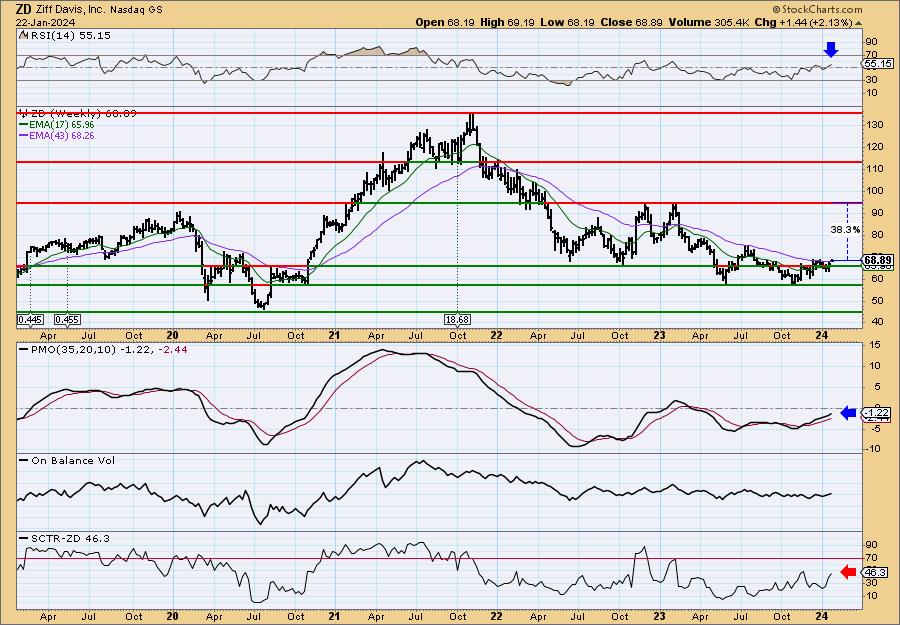Click the Open 68.19 value
The image size is (900, 625).
tap(445, 22)
